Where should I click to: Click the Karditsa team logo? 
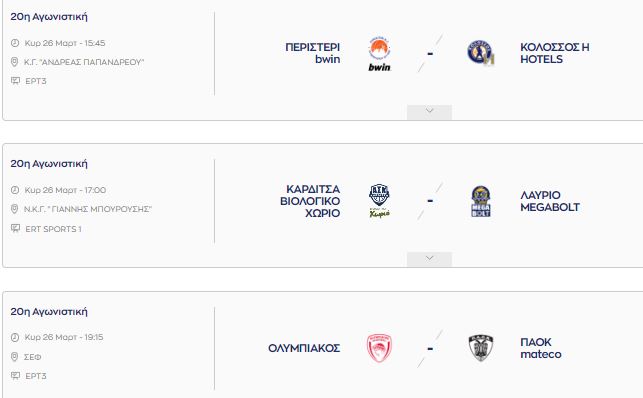click(379, 201)
